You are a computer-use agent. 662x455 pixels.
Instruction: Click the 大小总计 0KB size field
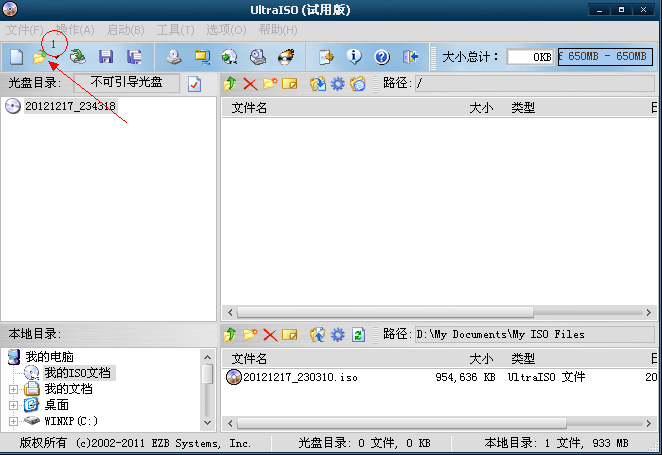tap(530, 57)
